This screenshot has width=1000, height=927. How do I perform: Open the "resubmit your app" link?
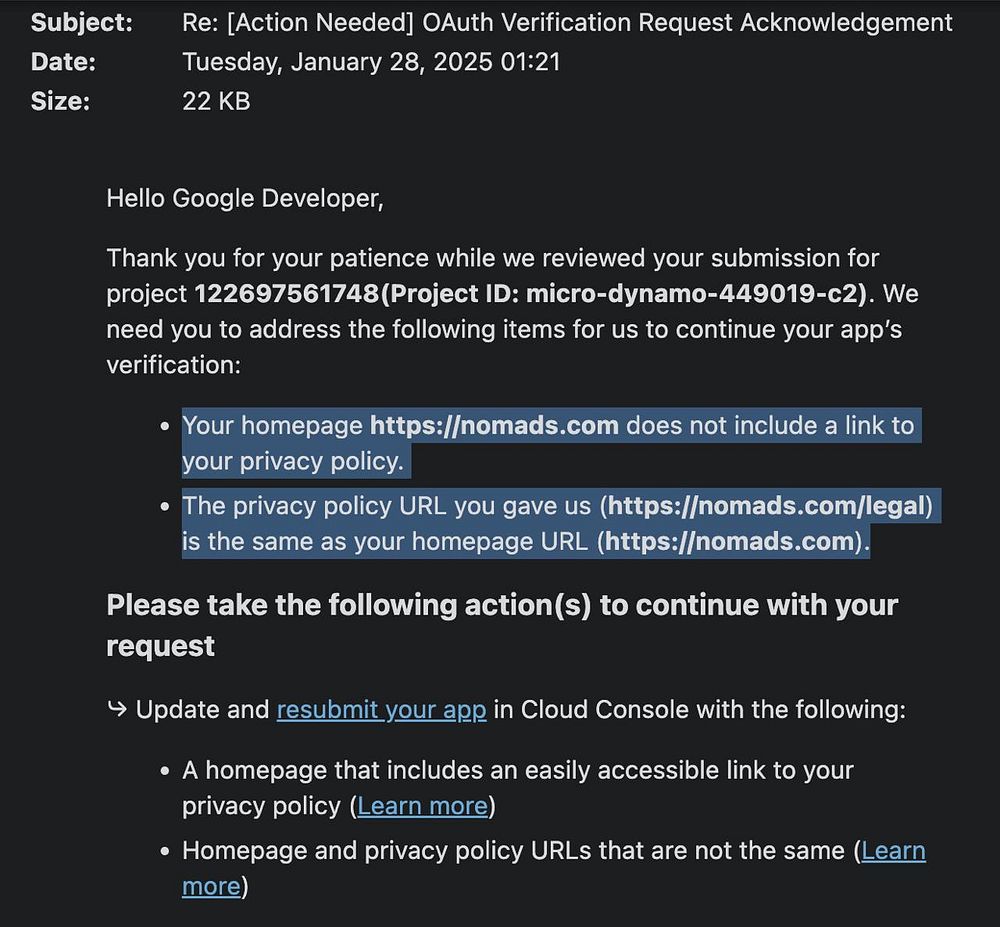381,710
